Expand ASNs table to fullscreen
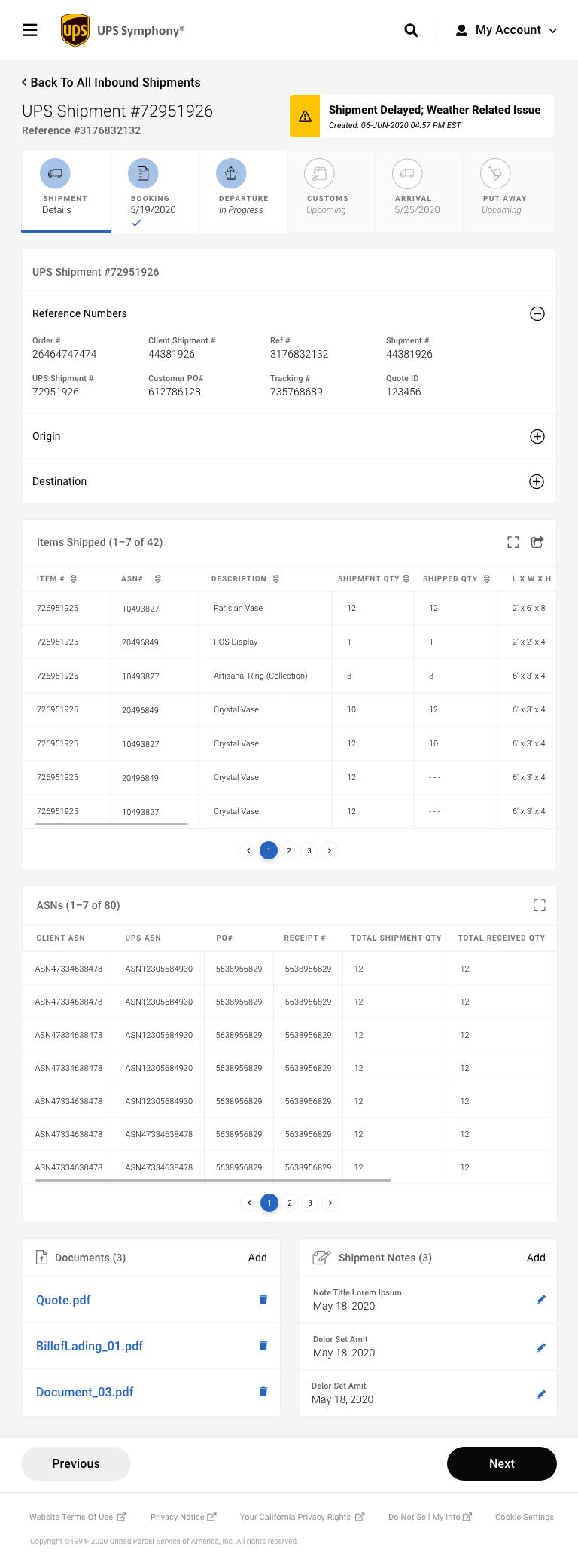 point(539,905)
